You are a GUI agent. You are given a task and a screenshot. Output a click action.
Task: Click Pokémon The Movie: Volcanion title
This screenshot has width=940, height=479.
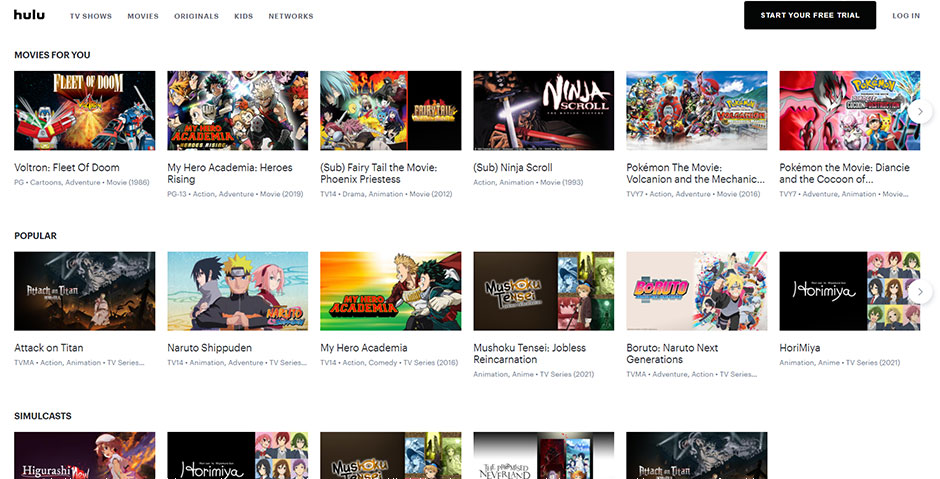695,173
